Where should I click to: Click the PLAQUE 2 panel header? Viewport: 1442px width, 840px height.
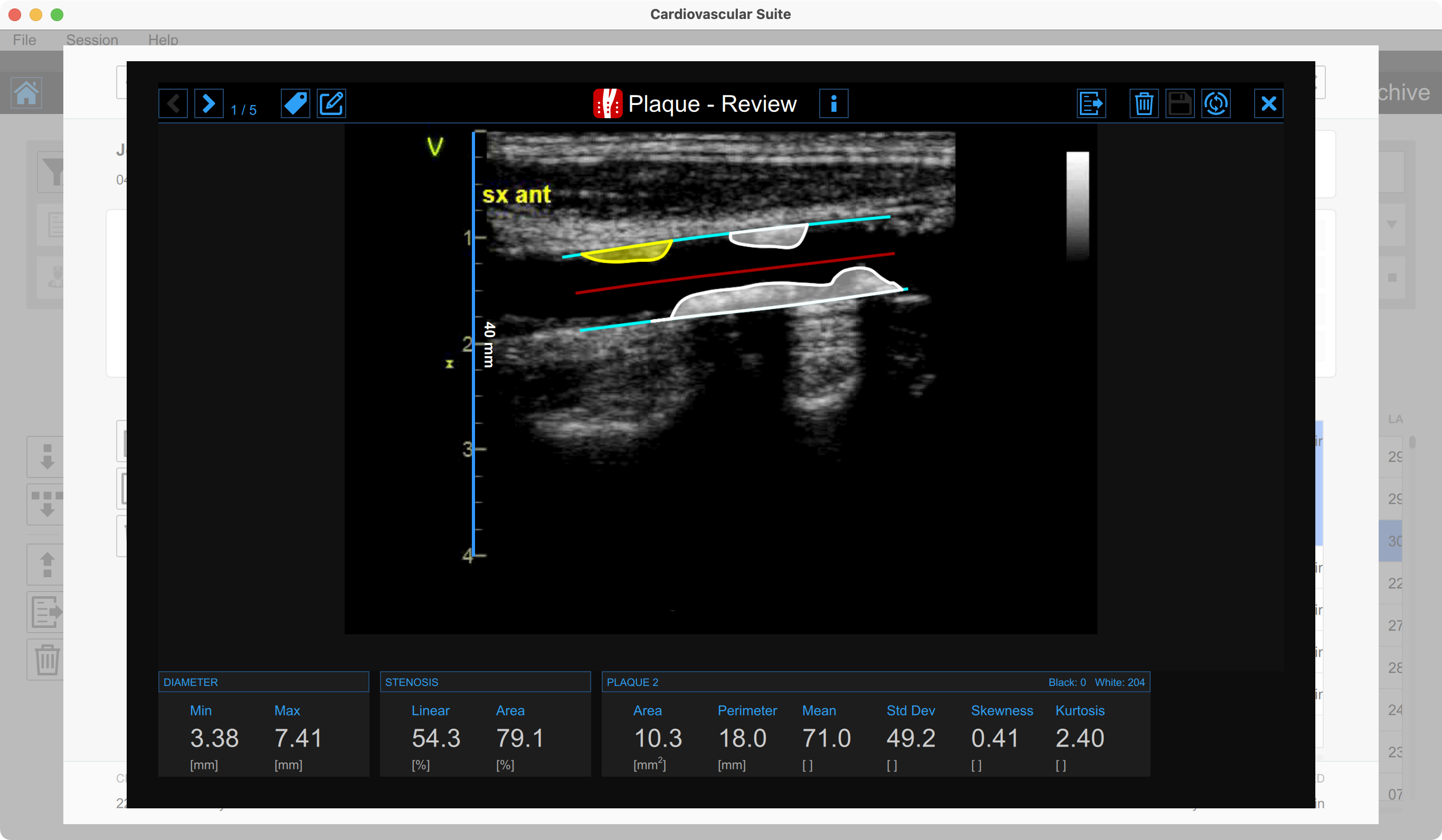click(632, 682)
